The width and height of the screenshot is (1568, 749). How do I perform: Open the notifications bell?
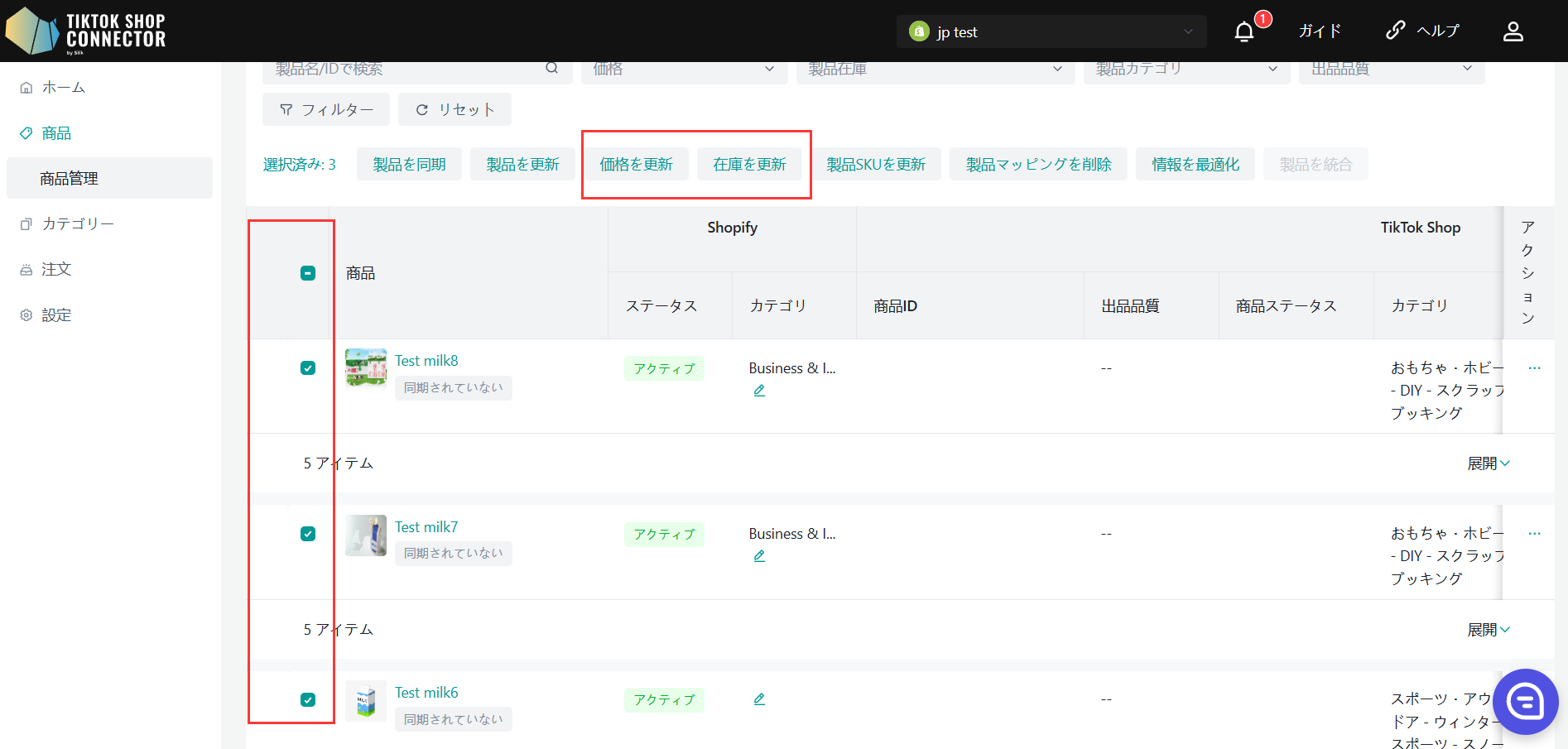click(1244, 31)
